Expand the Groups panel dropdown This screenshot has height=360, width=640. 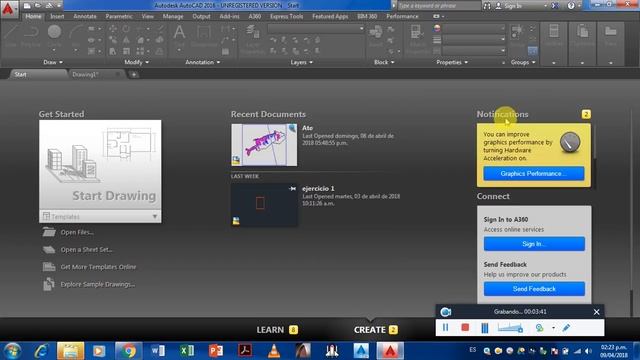[x=523, y=62]
